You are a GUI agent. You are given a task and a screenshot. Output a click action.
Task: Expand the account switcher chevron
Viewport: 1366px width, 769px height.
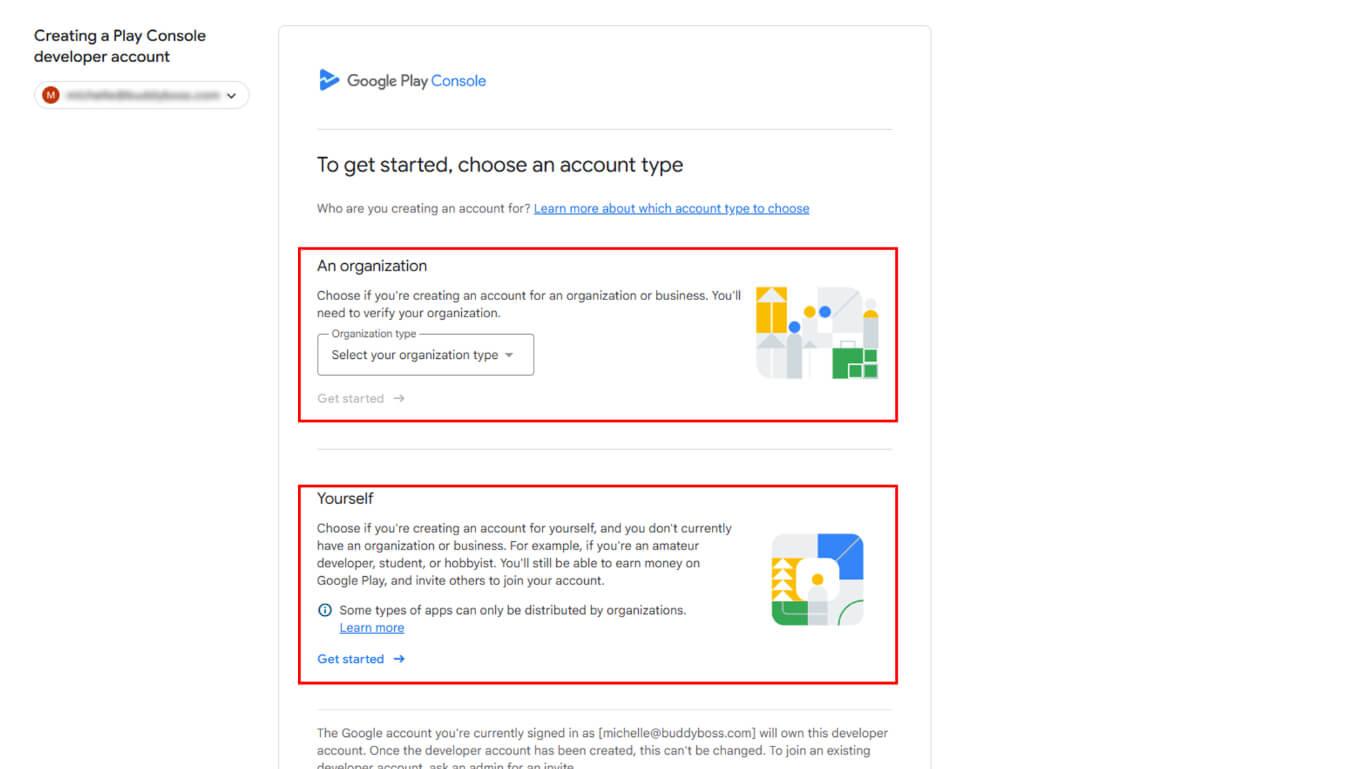coord(232,96)
